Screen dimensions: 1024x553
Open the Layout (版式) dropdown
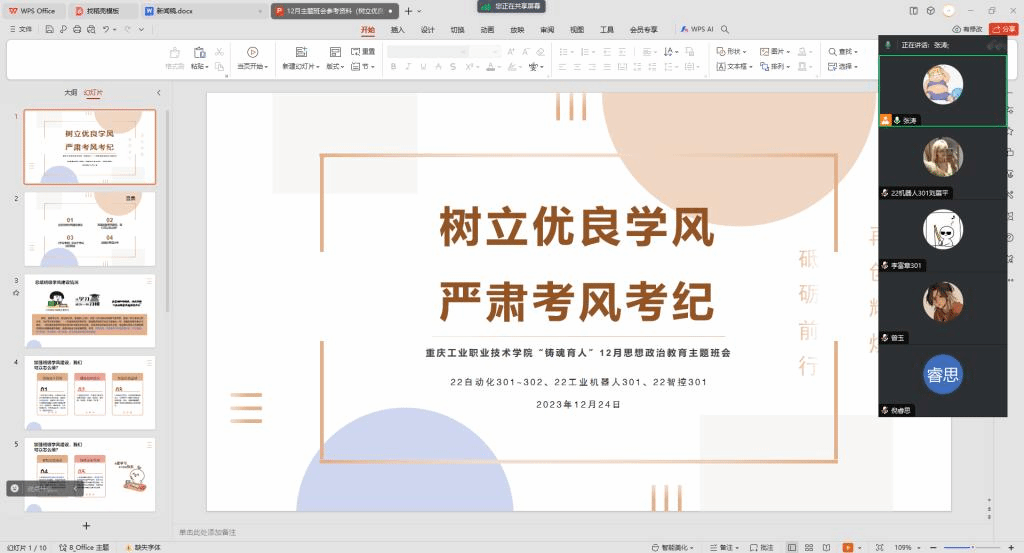336,67
